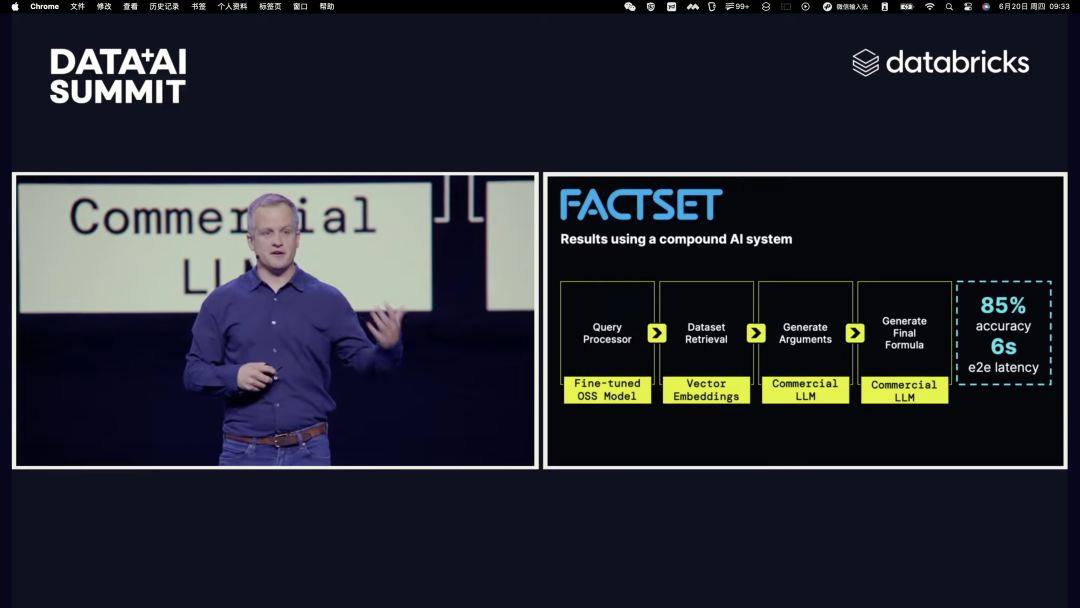The height and width of the screenshot is (608, 1080).
Task: Open the battery status menu
Action: pyautogui.click(x=906, y=6)
